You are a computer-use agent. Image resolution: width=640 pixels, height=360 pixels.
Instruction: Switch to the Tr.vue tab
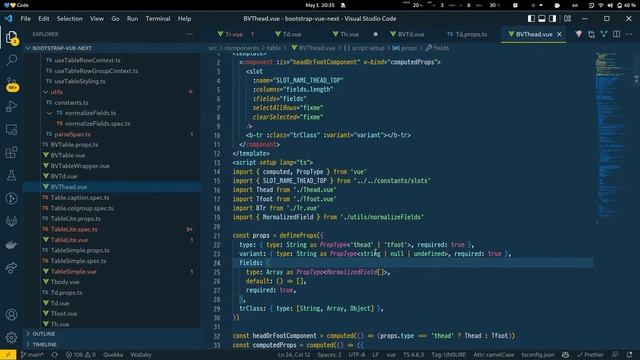[234, 34]
